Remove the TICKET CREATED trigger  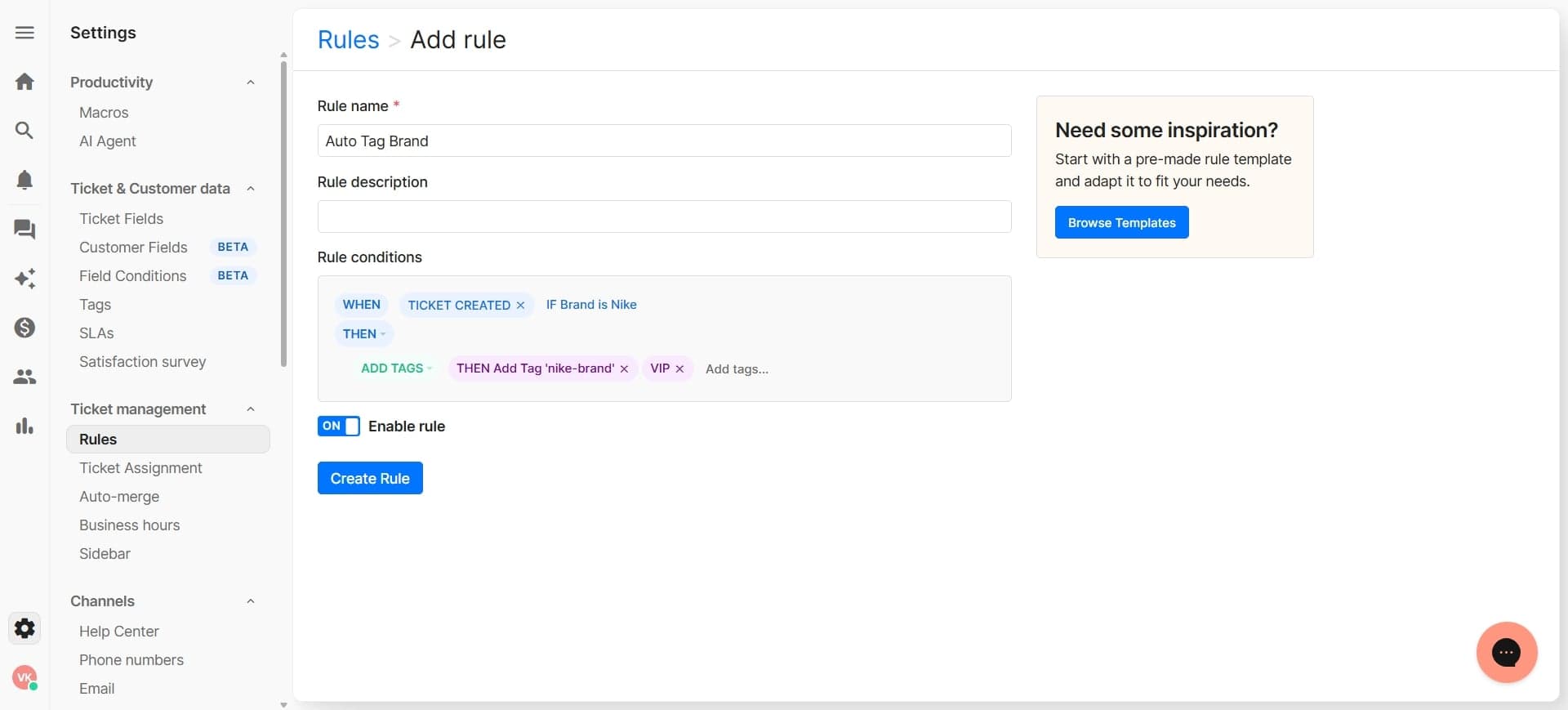point(520,306)
